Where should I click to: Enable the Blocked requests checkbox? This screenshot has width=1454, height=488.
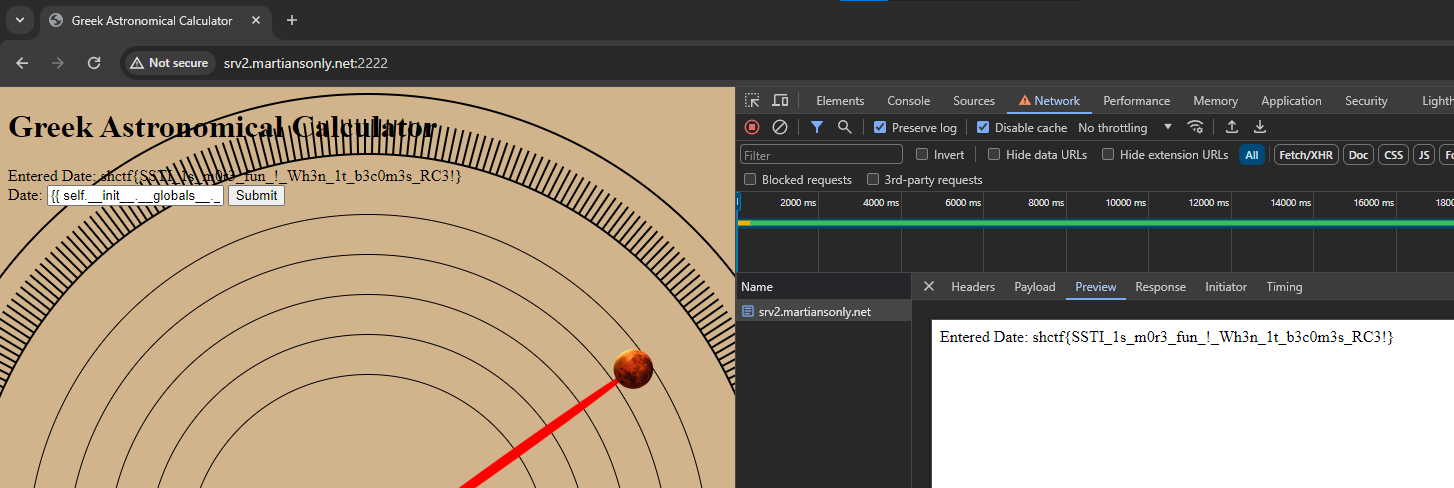click(x=750, y=180)
